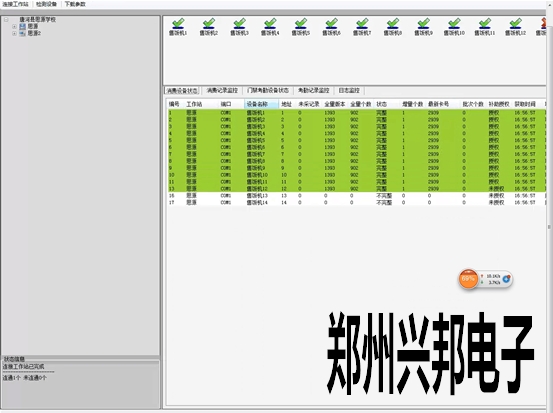The width and height of the screenshot is (553, 413).
Task: Select the root school node in tree
Action: 37,20
